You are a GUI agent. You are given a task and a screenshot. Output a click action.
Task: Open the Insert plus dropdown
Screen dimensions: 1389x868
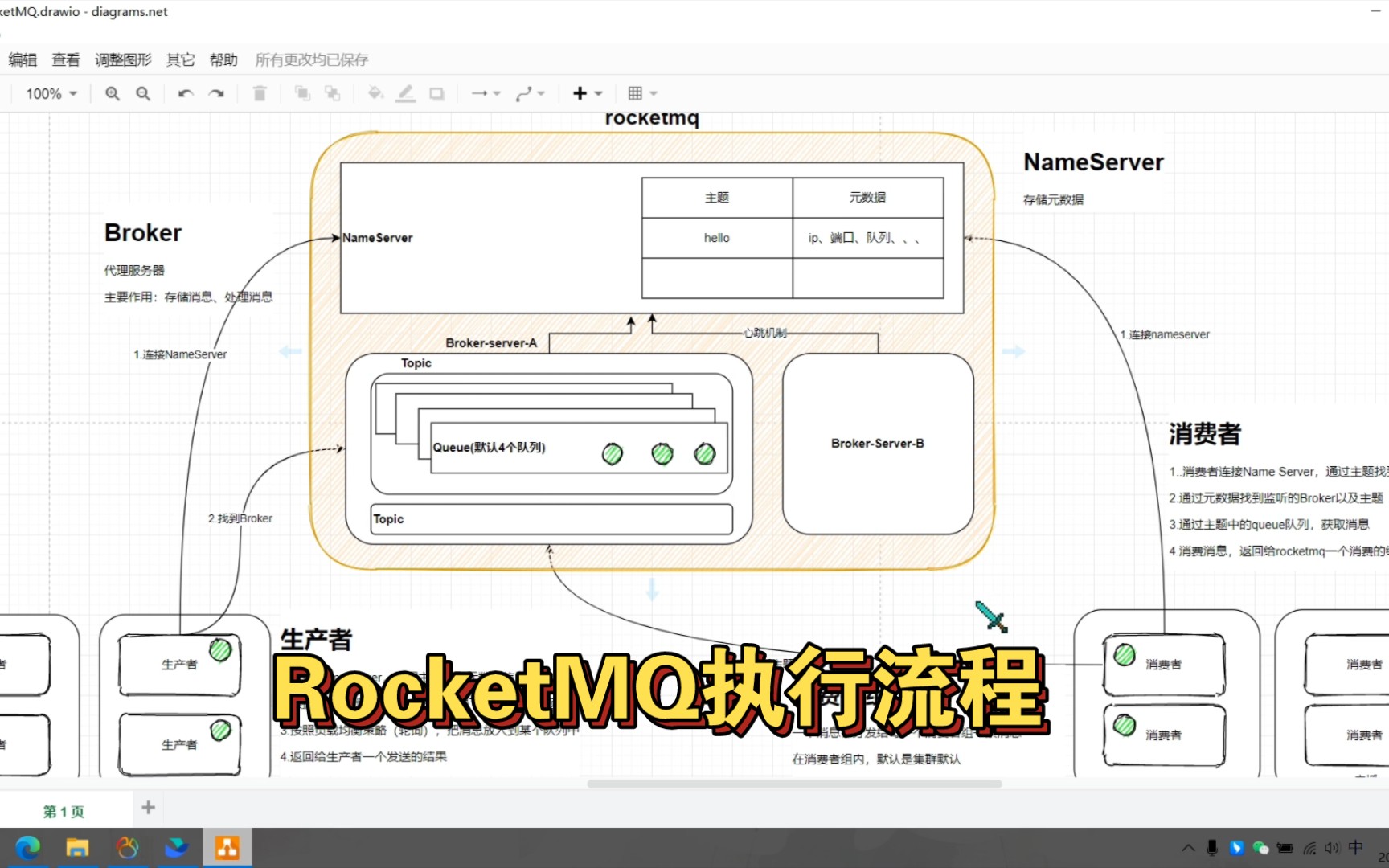pyautogui.click(x=587, y=93)
